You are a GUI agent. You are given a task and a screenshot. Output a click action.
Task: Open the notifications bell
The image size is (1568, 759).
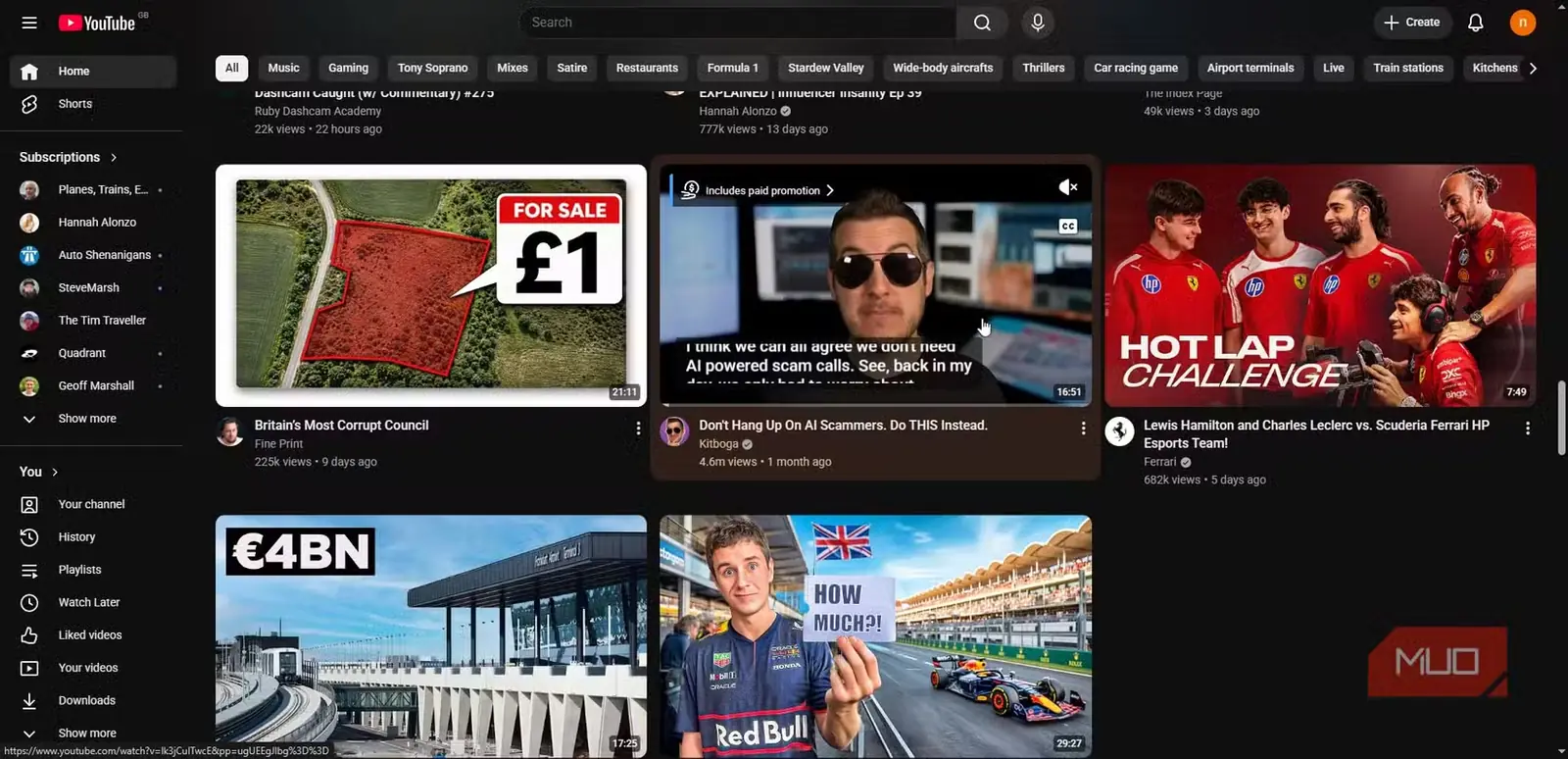(x=1475, y=23)
